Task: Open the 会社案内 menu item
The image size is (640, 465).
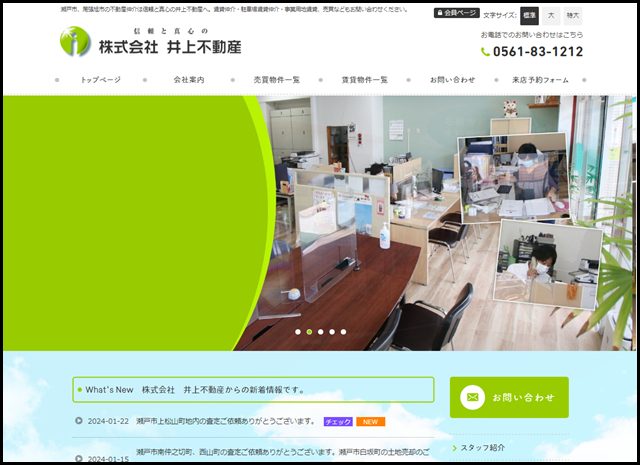Action: click(x=189, y=80)
